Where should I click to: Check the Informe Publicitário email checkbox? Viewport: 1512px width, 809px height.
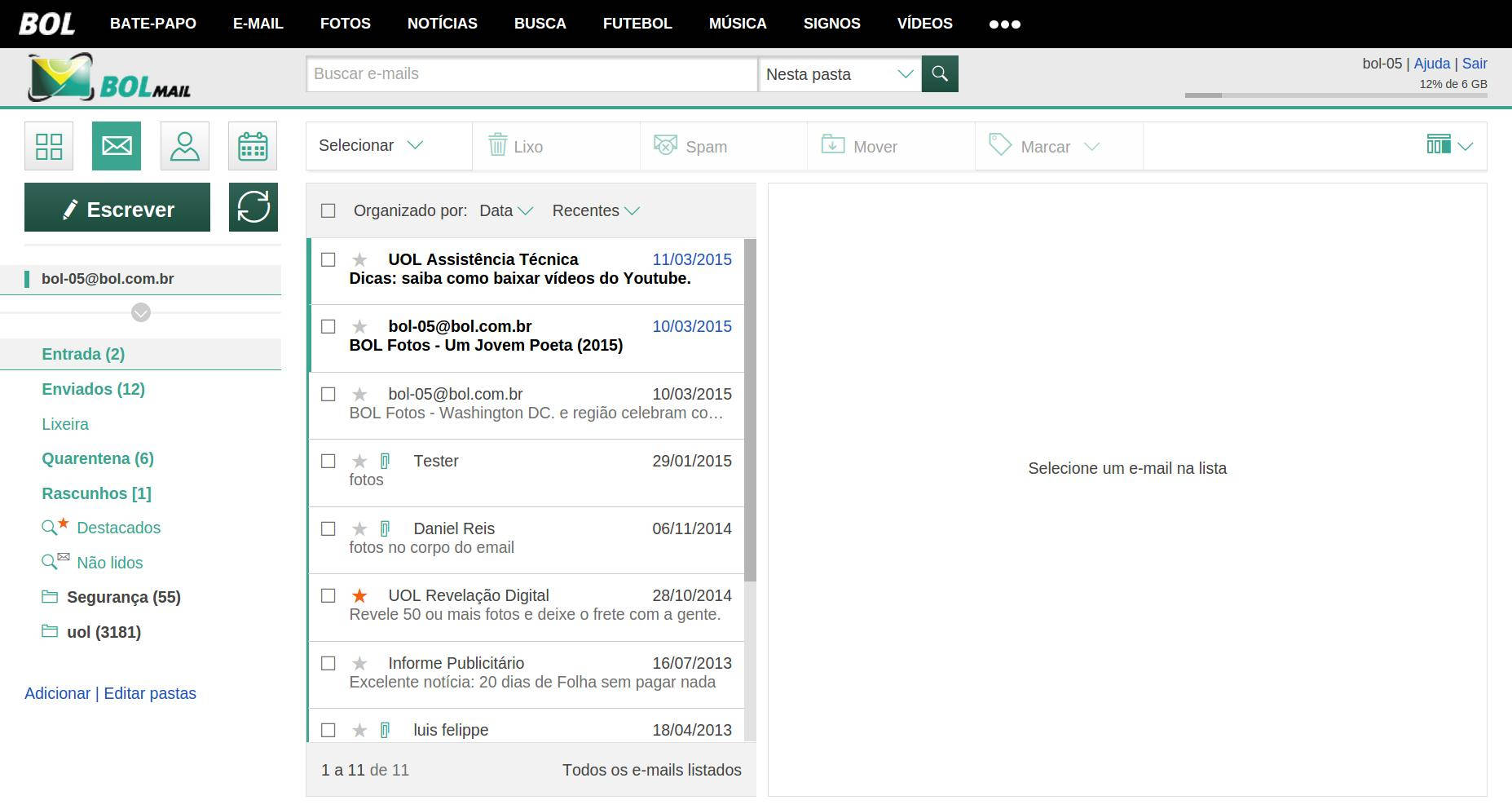[328, 664]
